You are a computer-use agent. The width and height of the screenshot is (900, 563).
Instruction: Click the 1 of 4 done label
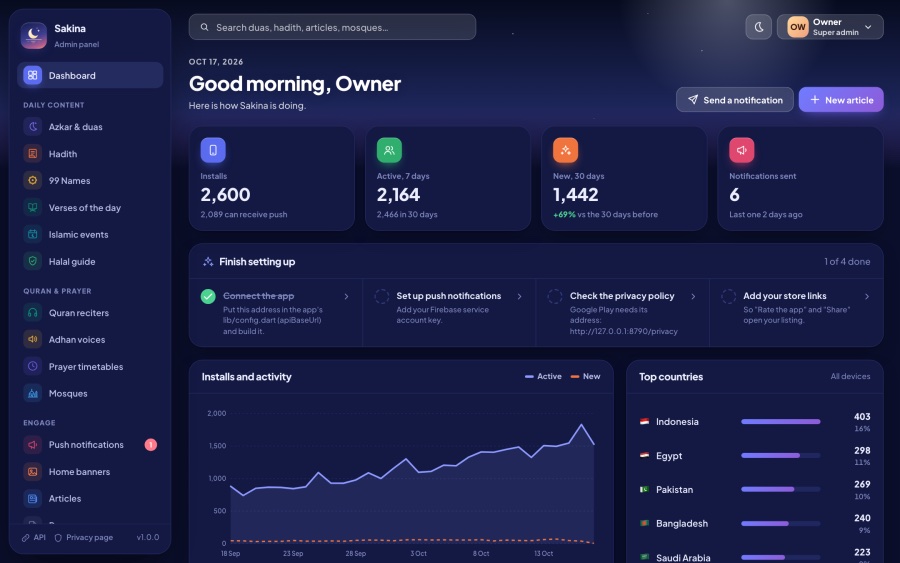847,262
